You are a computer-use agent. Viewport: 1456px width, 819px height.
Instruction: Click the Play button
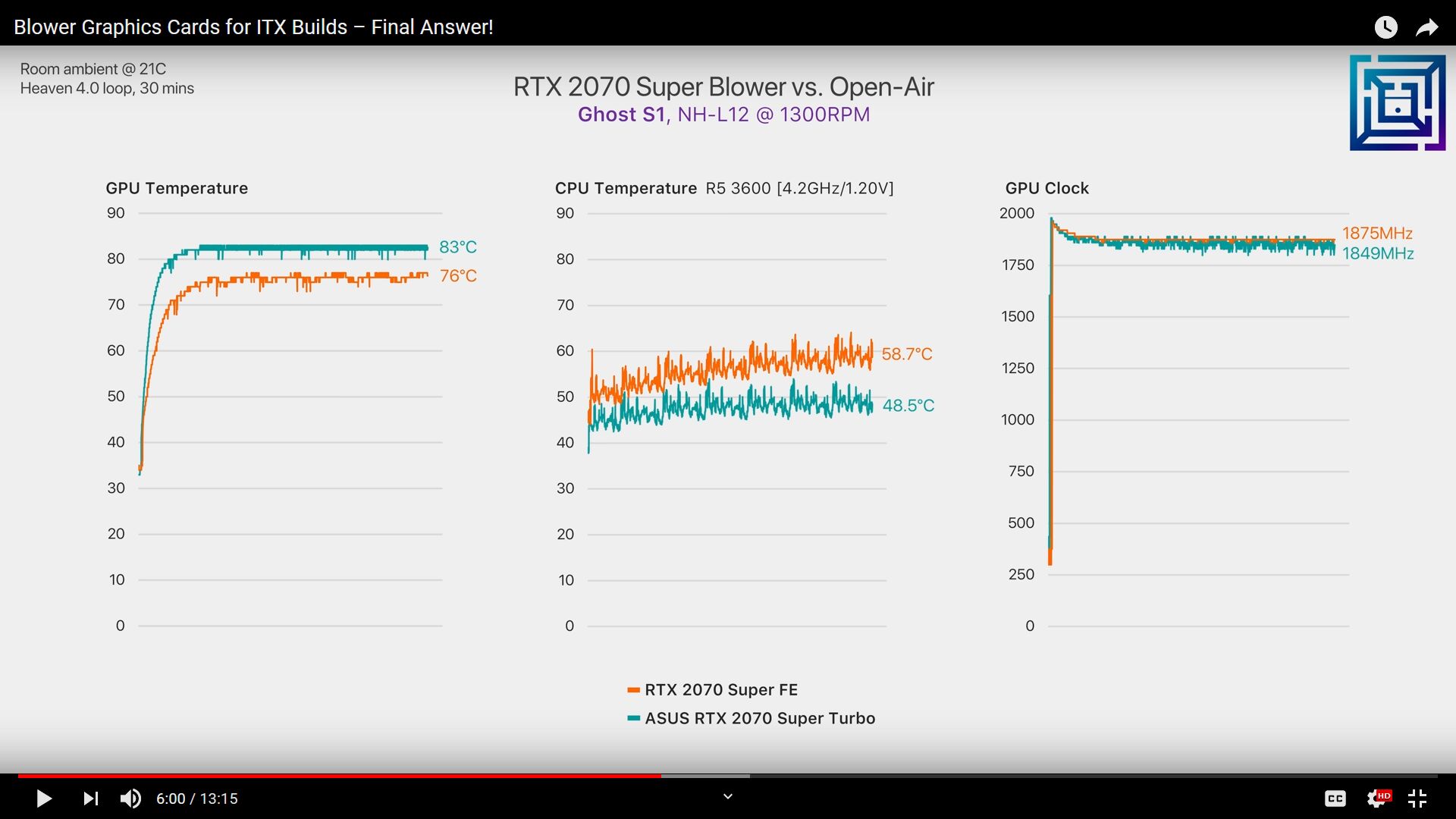pos(44,799)
